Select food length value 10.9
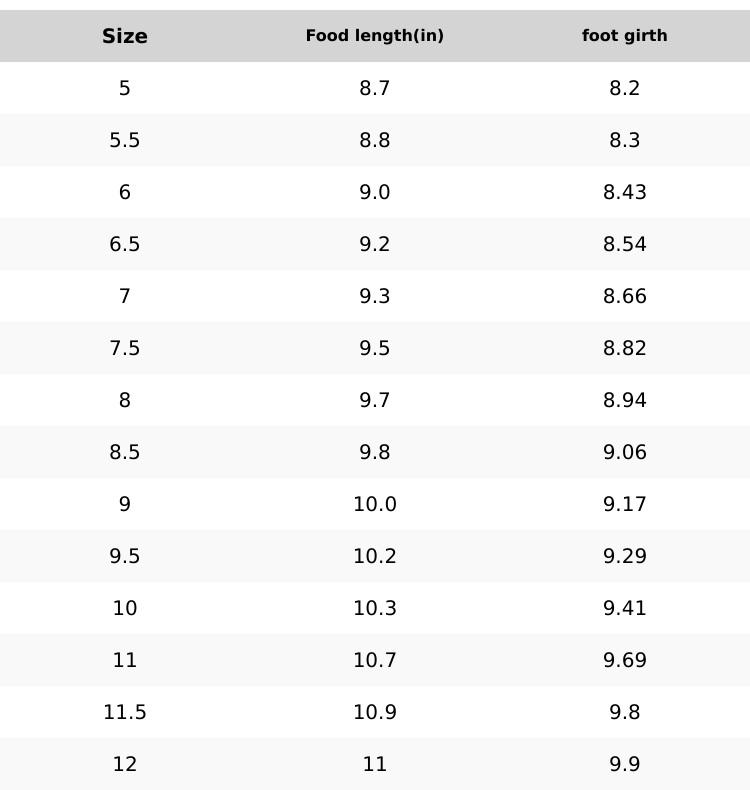The width and height of the screenshot is (750, 790). tap(375, 712)
